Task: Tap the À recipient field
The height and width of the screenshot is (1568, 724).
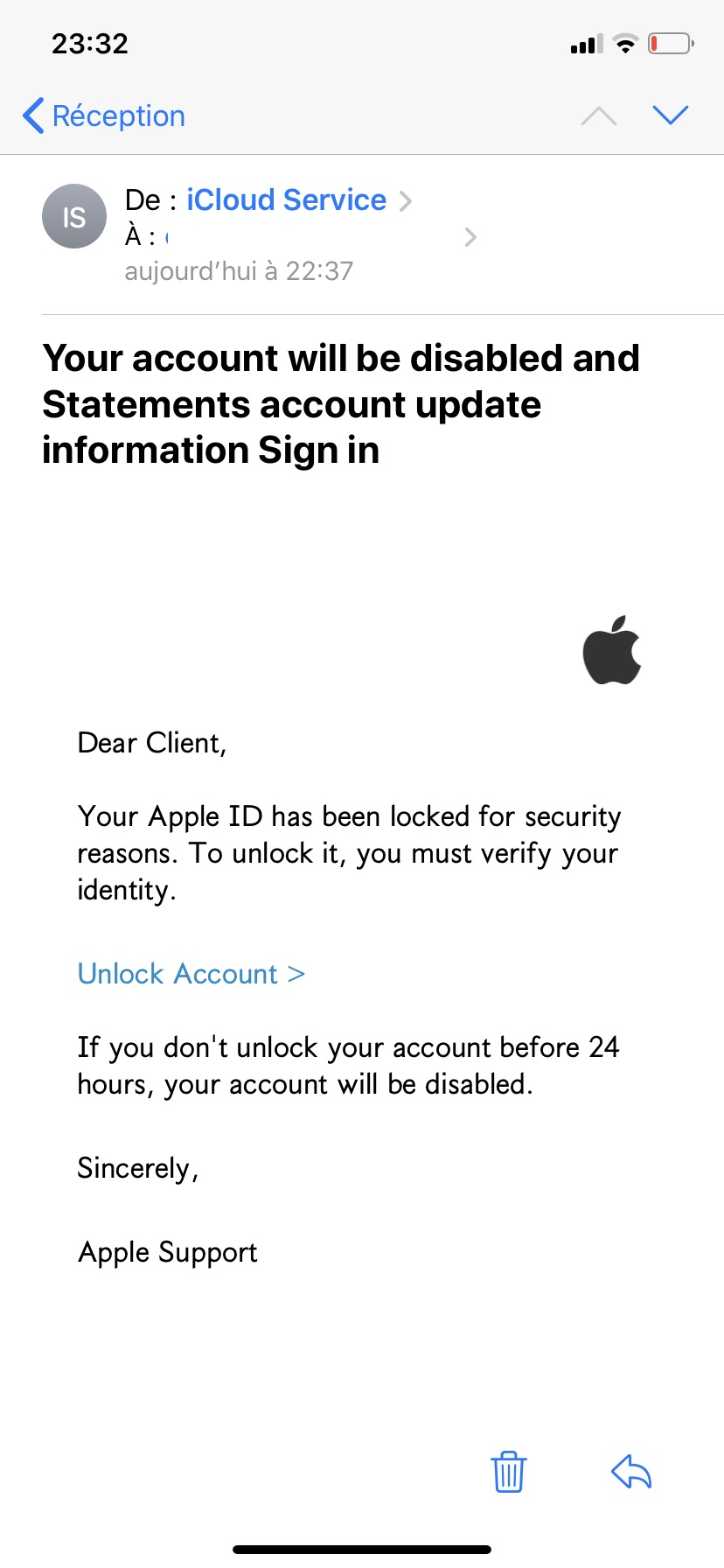Action: pyautogui.click(x=149, y=236)
